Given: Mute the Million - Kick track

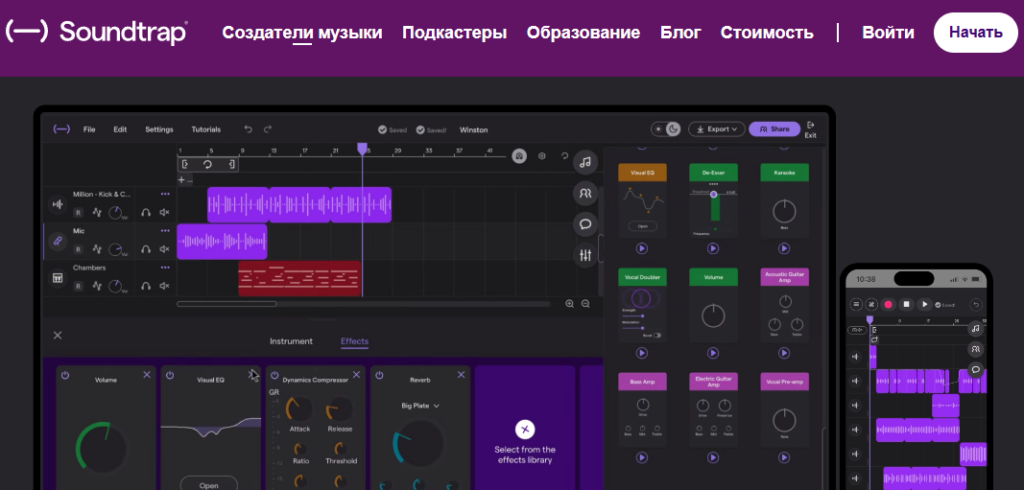Looking at the screenshot, I should (165, 212).
